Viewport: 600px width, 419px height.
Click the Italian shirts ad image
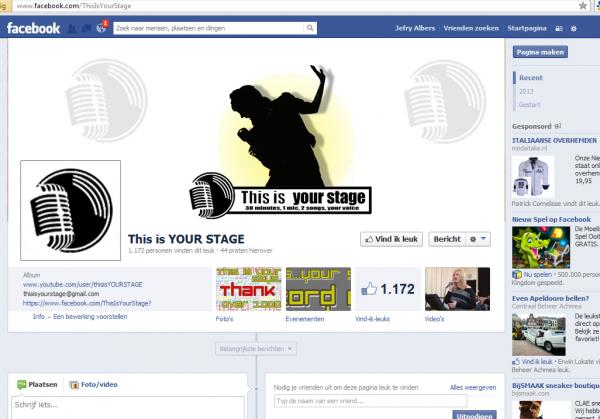tap(533, 177)
